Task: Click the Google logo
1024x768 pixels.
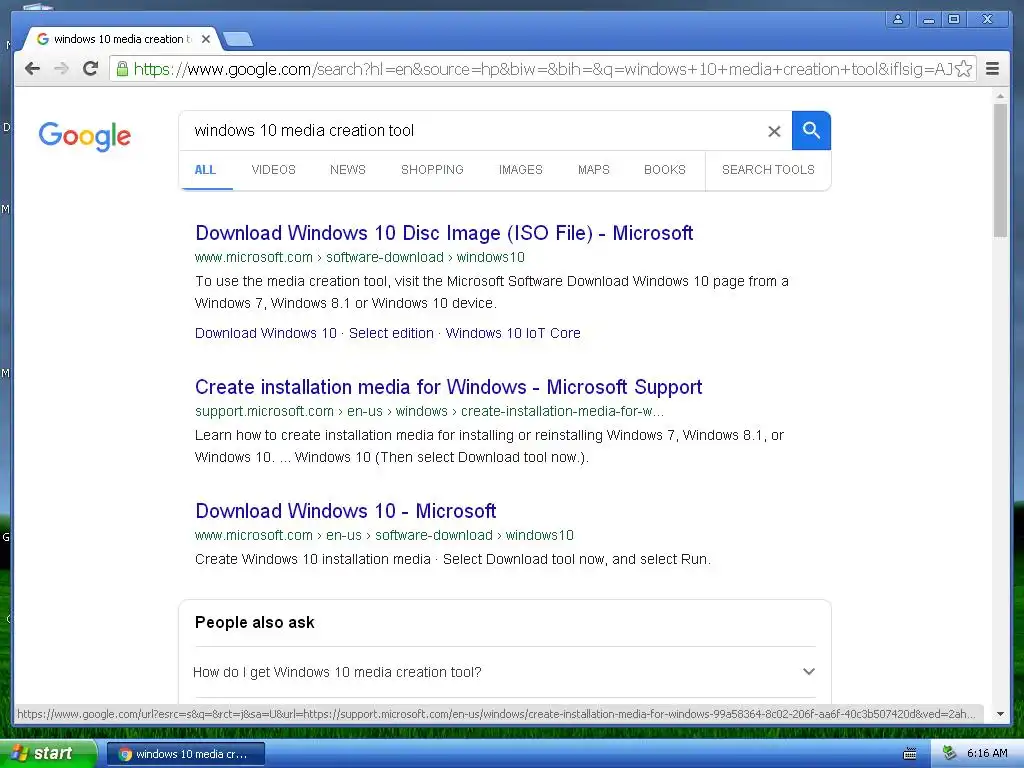Action: pyautogui.click(x=85, y=136)
